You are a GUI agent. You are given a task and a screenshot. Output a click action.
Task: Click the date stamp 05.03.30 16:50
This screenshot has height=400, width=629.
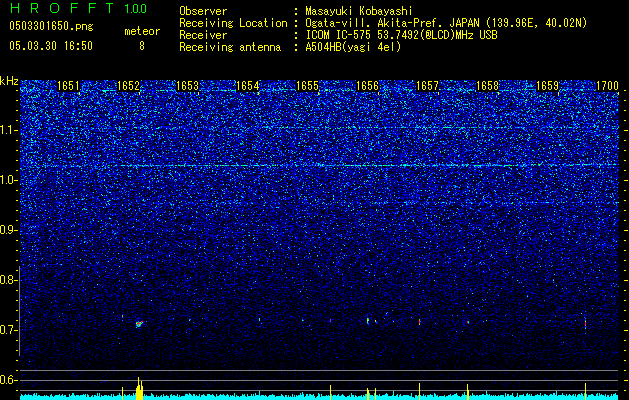tap(51, 46)
